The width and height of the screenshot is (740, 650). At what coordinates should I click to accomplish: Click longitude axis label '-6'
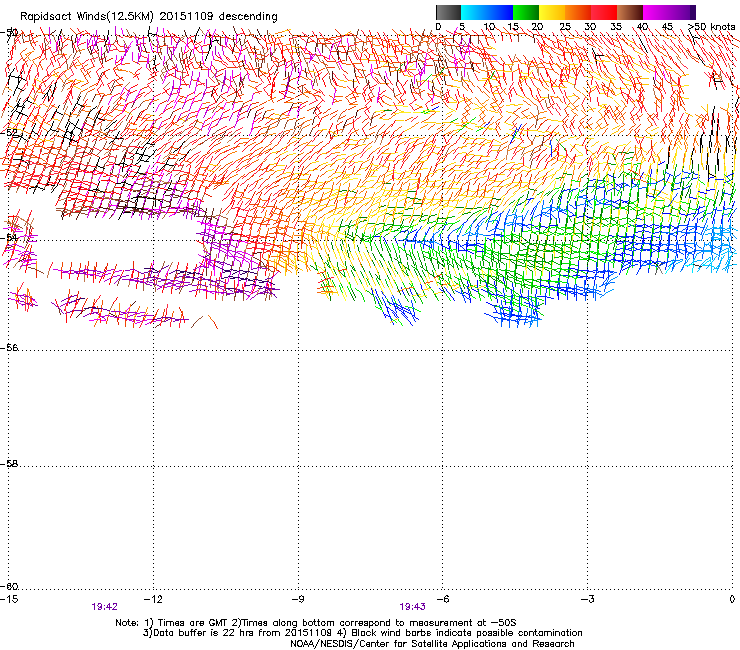coord(442,599)
